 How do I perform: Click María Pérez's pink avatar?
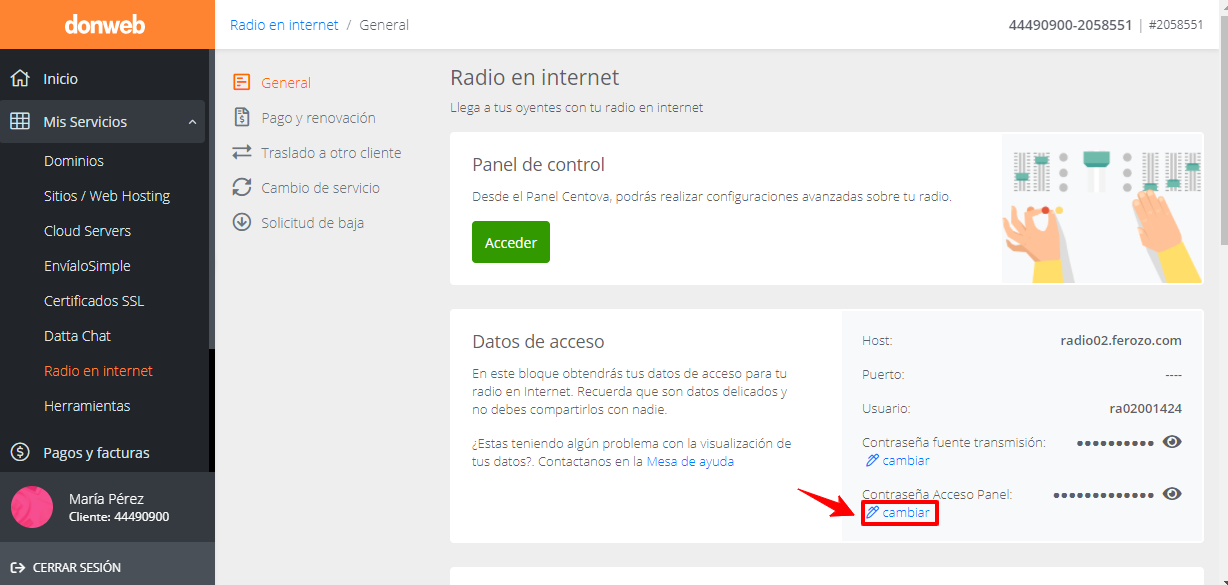32,507
